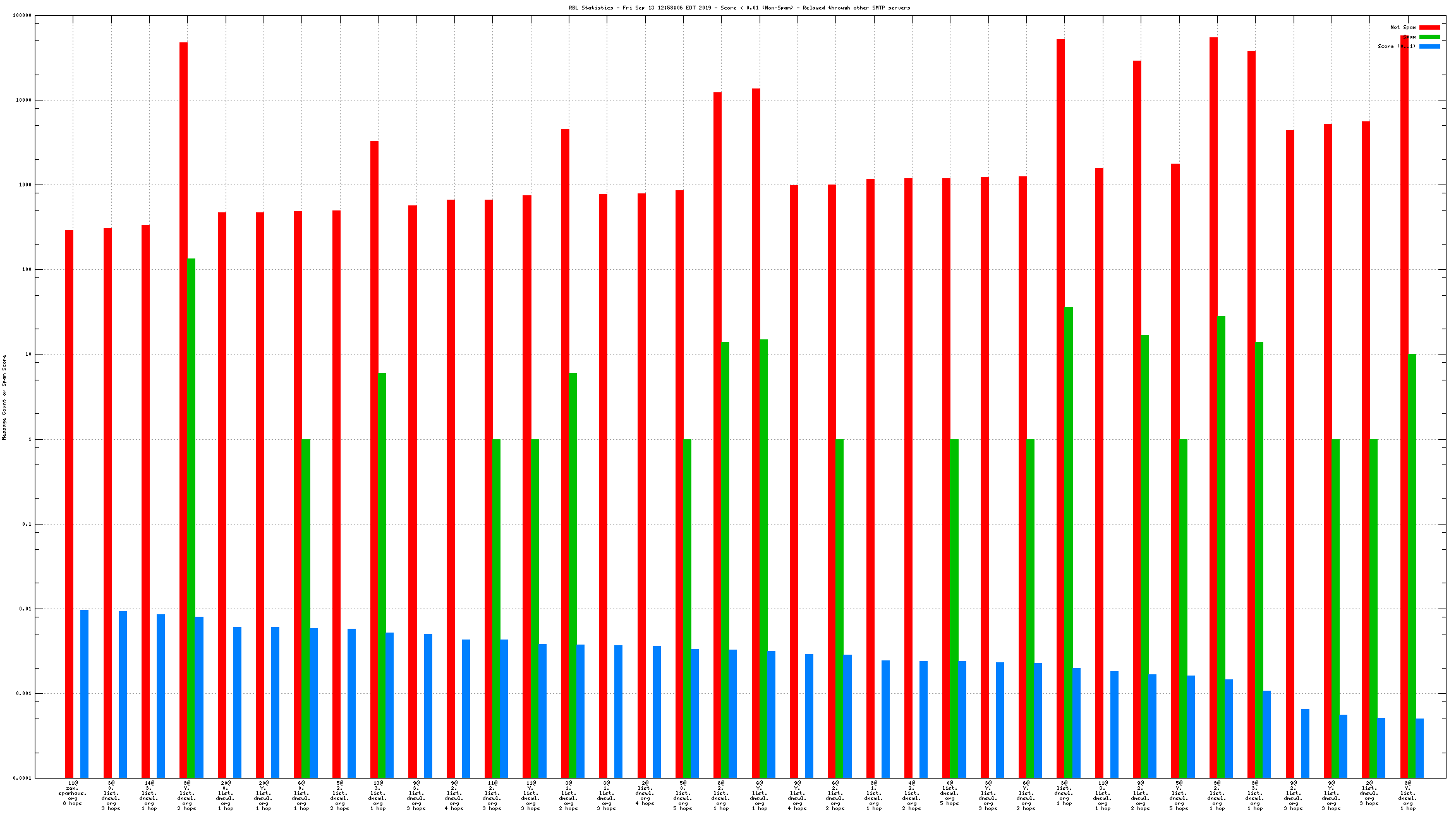Viewport: 1456px width, 819px height.
Task: Click the 4@ 2.list.dnswl.org 2 hops label
Action: (911, 796)
